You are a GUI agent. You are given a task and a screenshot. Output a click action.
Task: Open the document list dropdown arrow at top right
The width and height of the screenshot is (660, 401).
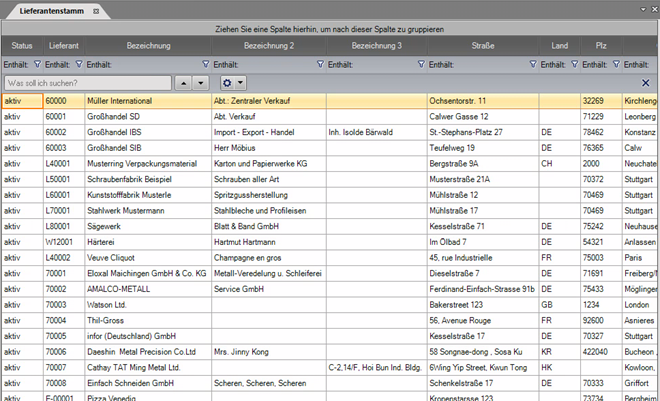coord(640,9)
